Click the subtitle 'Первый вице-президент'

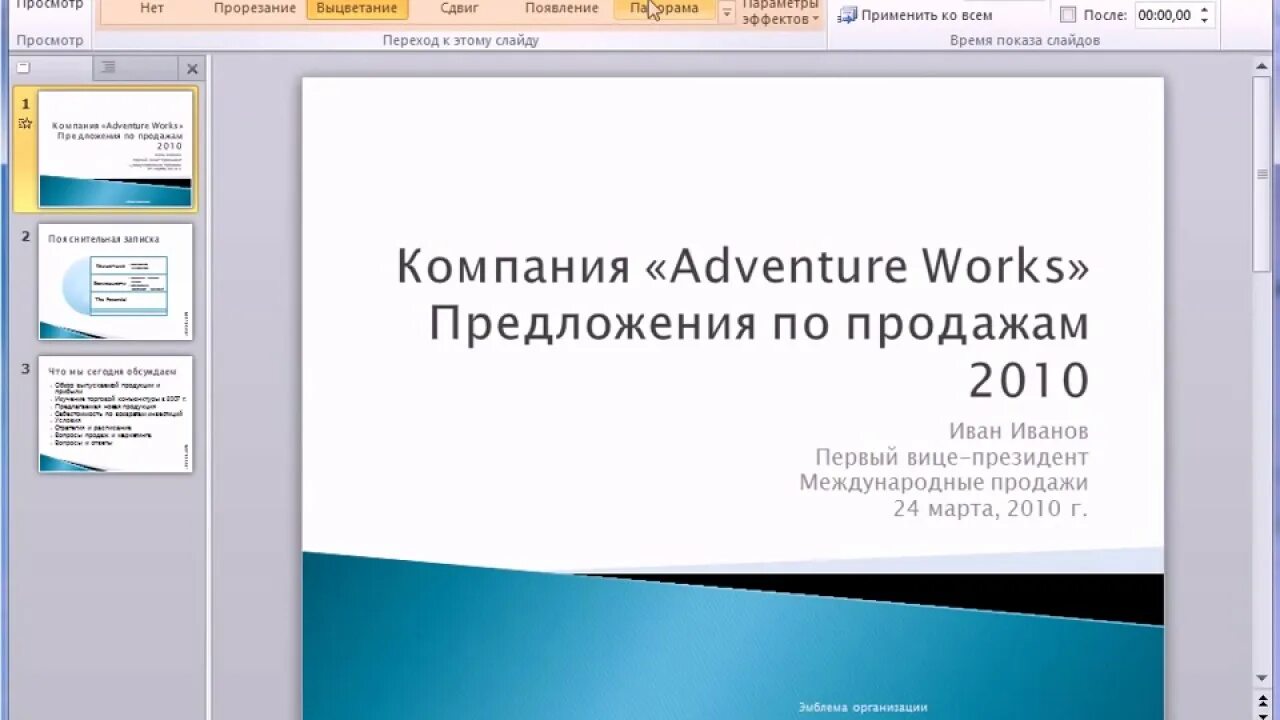[x=952, y=457]
